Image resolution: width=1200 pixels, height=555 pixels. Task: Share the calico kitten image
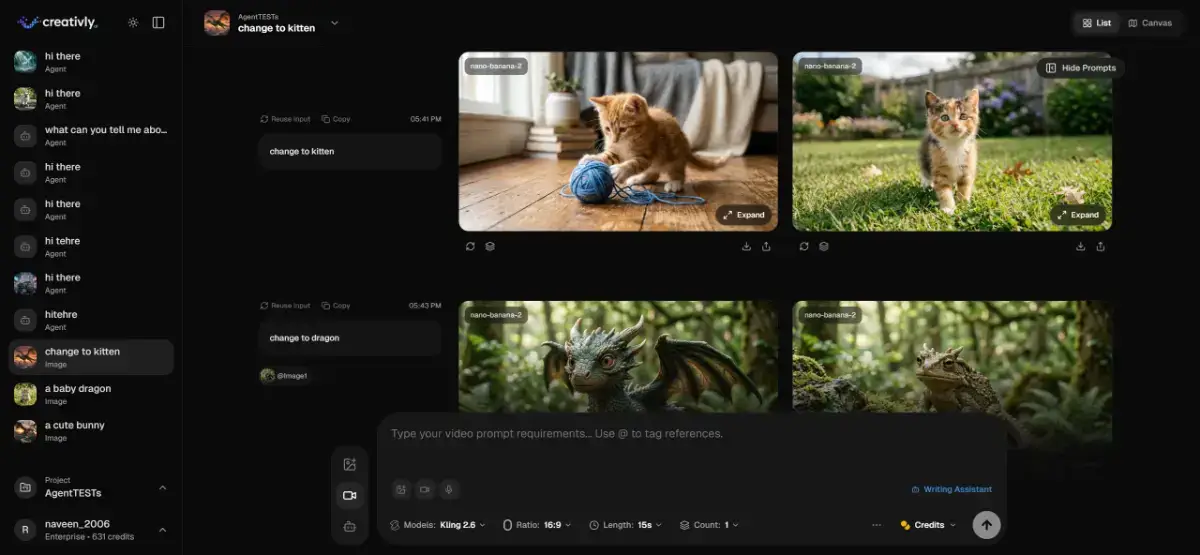click(x=1101, y=246)
